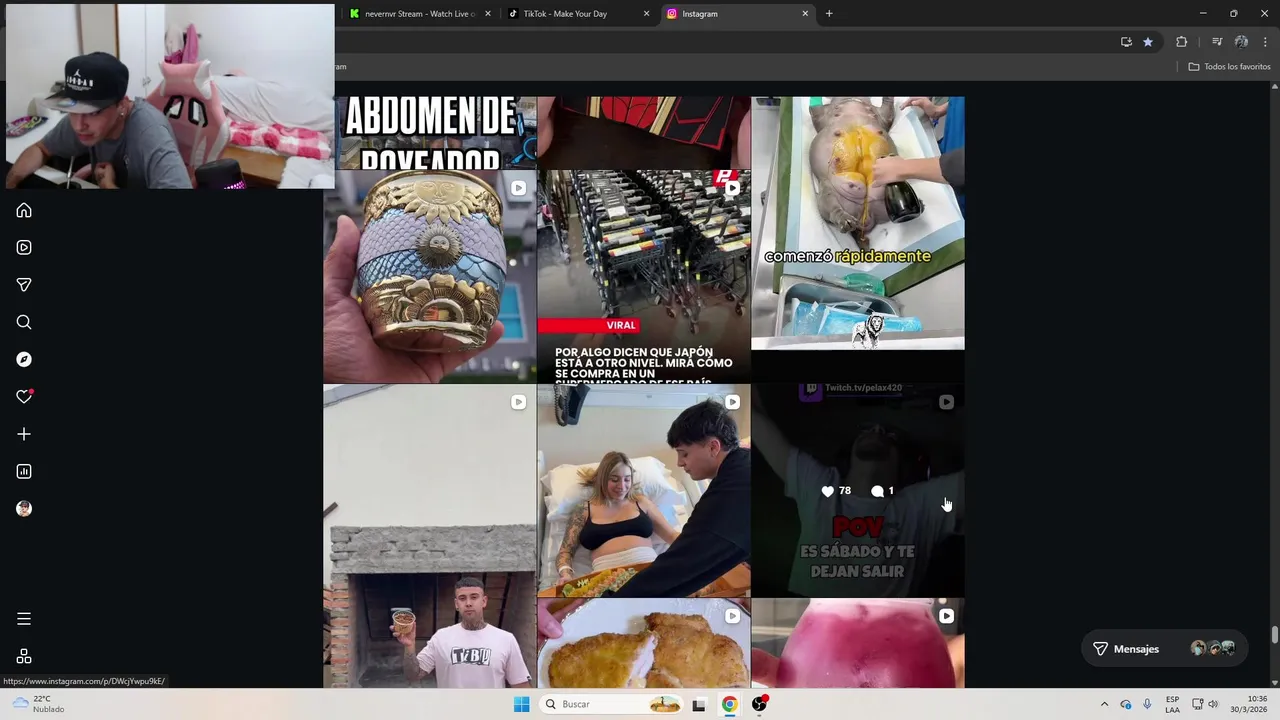Open Japan supermarket carts VIRAL reel

644,277
